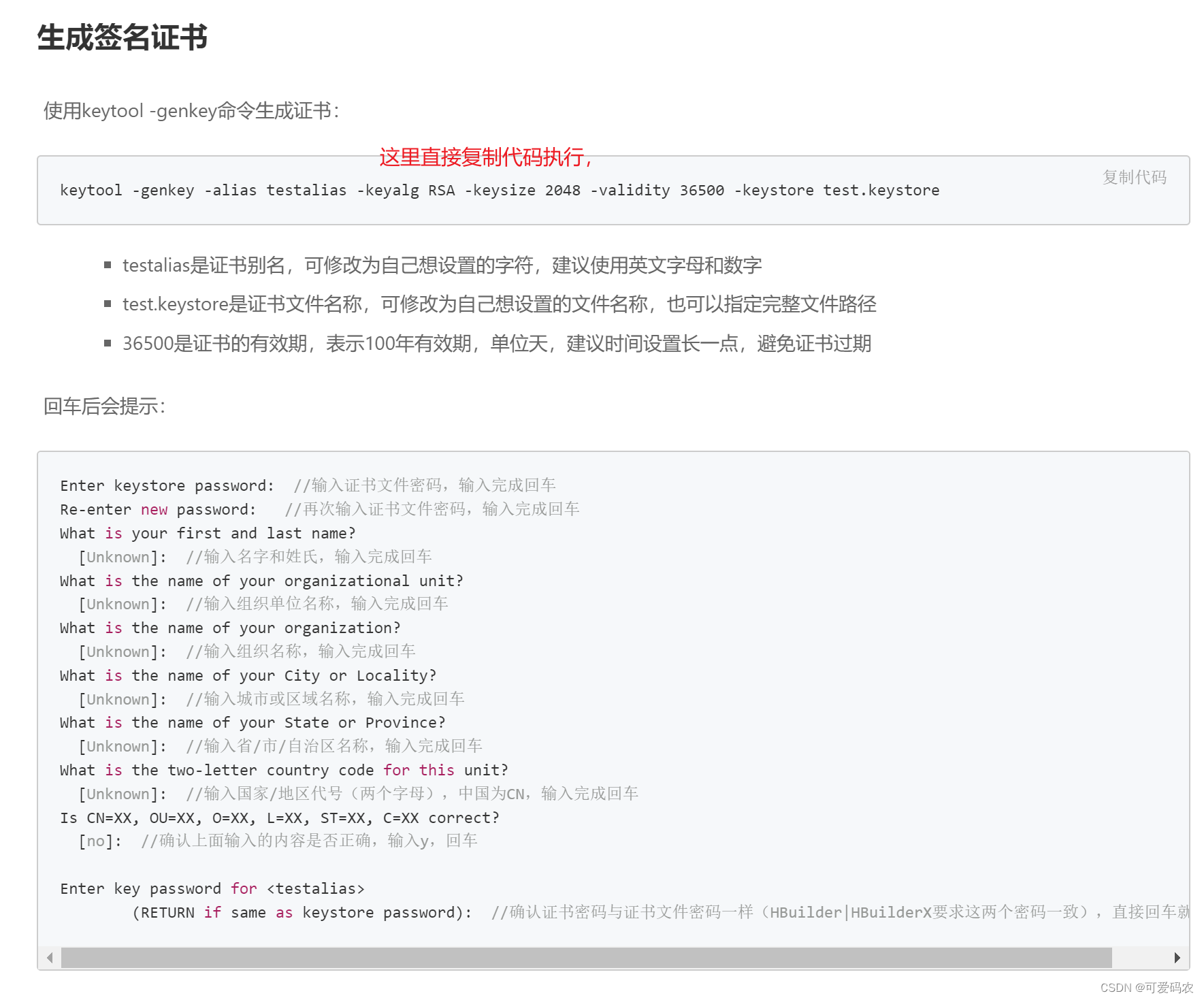Click the code block horizontal scrollbar thumb
1204x1000 pixels.
click(x=586, y=958)
